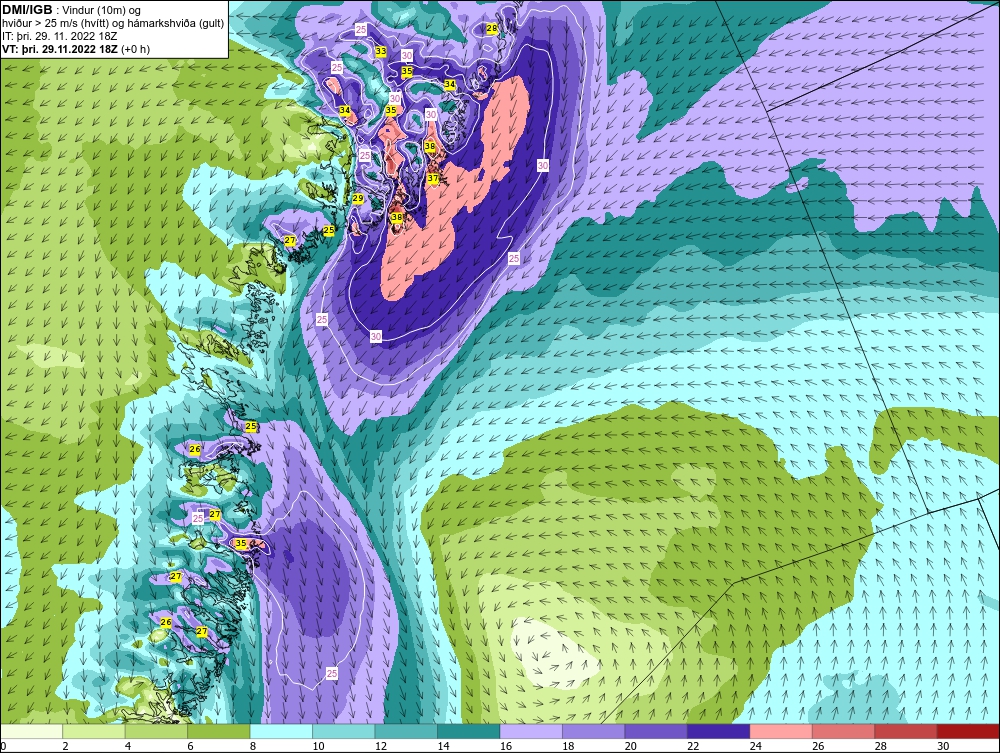1000x753 pixels.
Task: Click legend tick label "14"
Action: (x=443, y=746)
